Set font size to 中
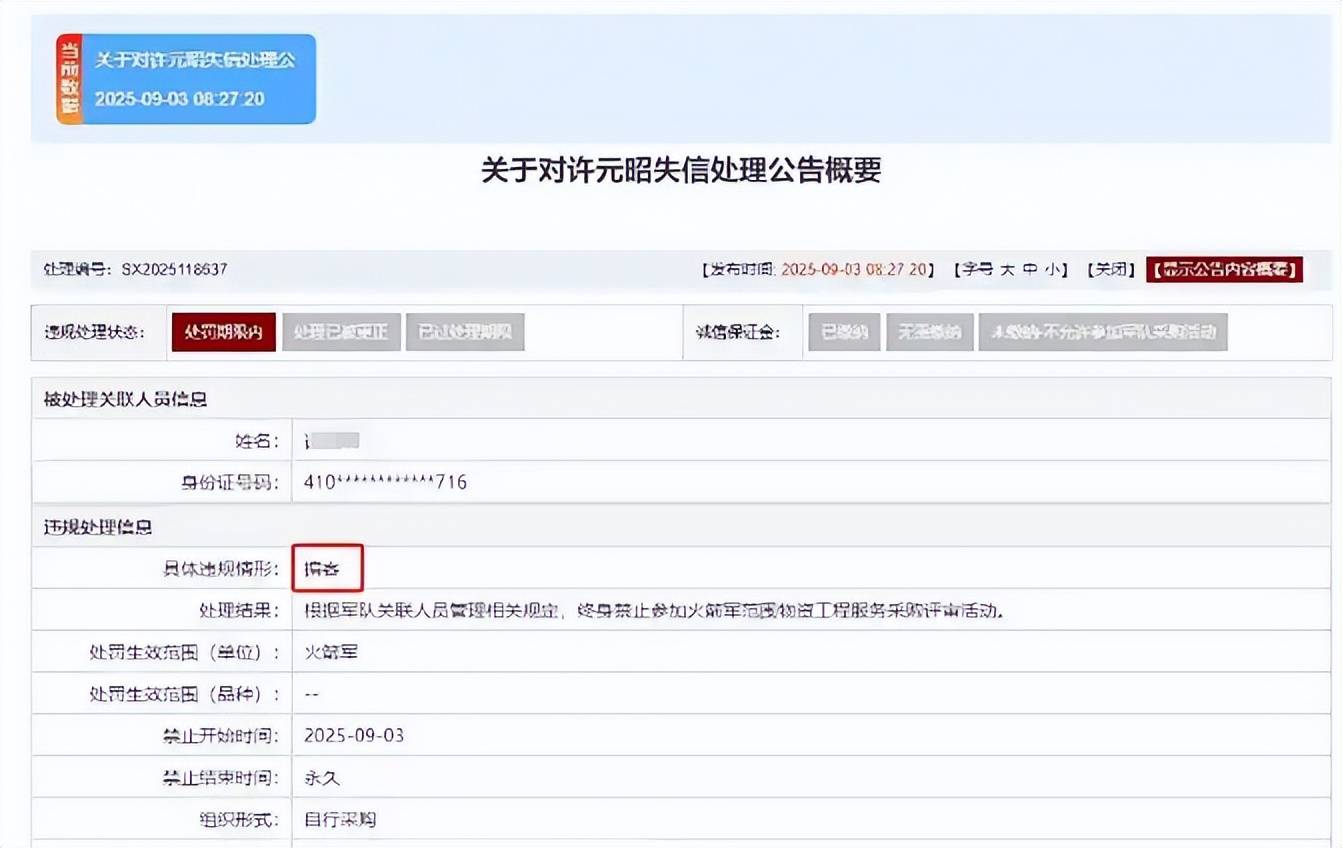 [x=1030, y=269]
